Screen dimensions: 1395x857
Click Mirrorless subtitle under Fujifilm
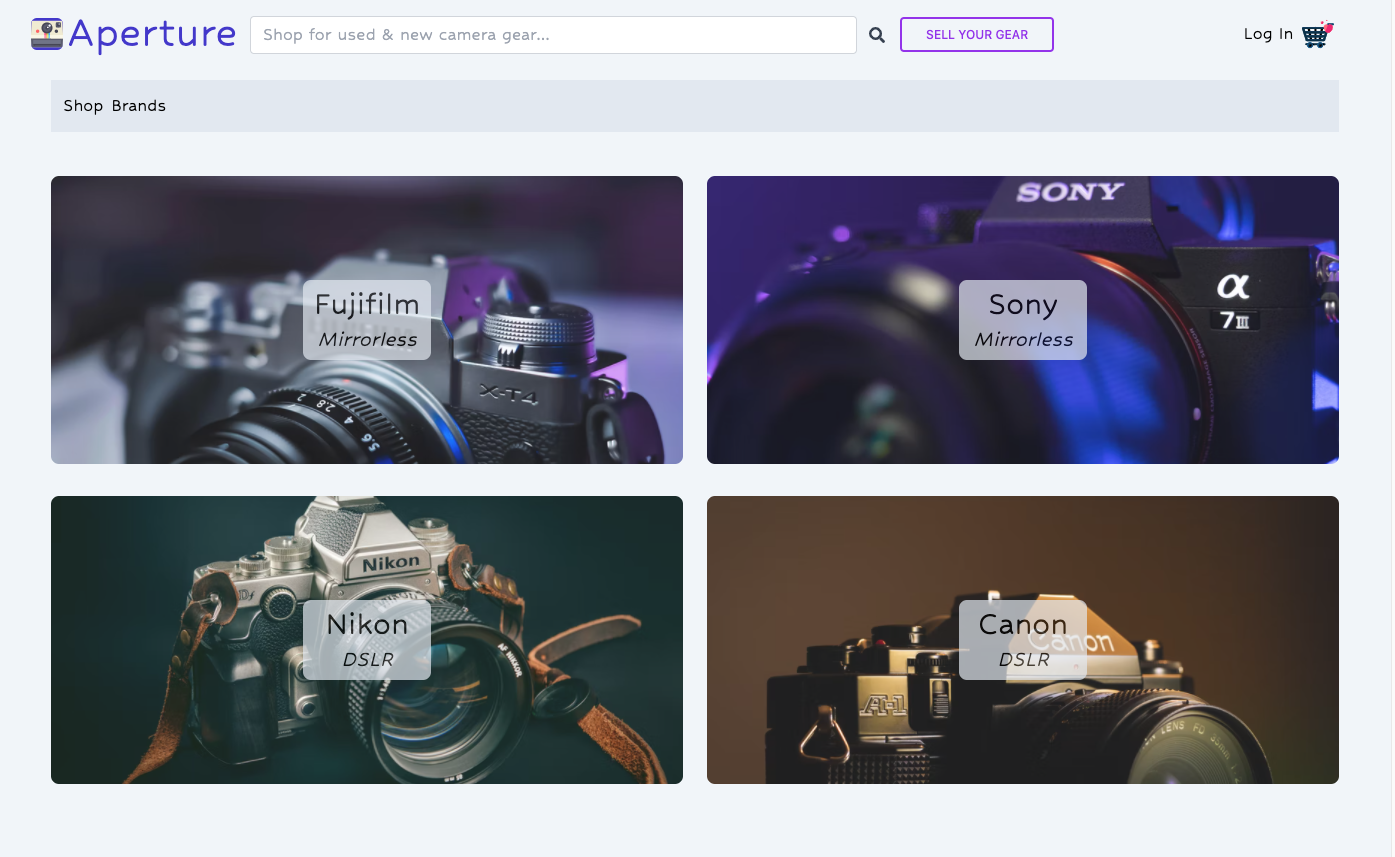point(367,340)
